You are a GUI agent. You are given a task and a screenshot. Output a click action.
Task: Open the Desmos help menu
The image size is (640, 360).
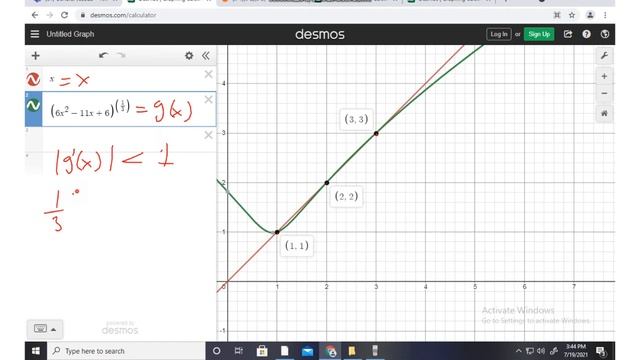pos(586,34)
